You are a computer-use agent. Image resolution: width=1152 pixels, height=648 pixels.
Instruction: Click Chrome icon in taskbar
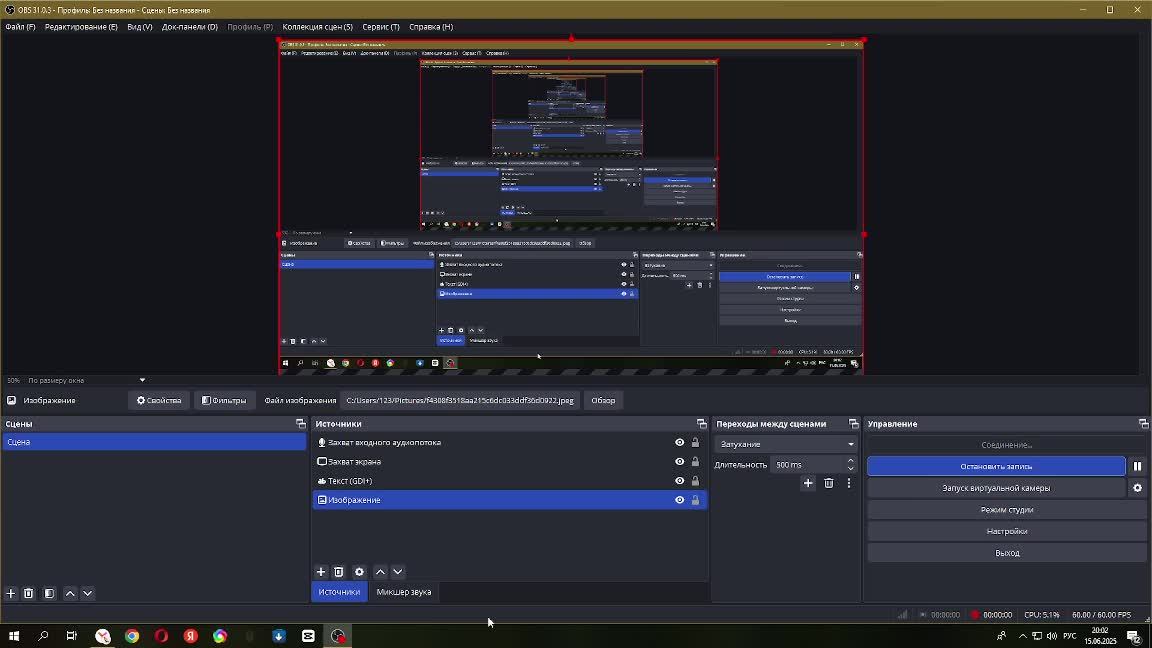(132, 636)
